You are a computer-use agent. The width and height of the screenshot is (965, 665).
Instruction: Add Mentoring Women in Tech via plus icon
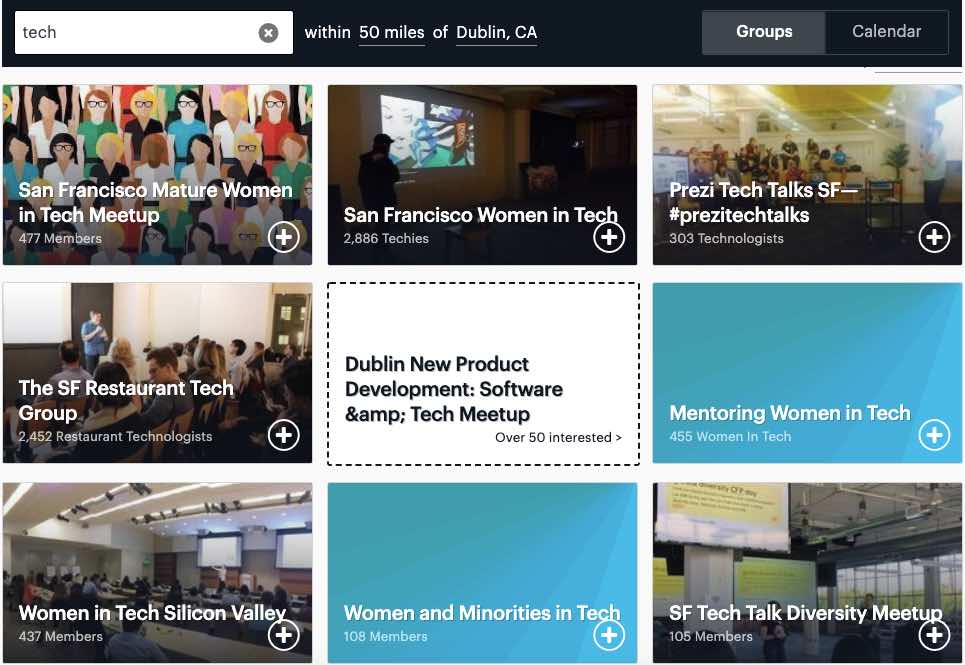934,436
